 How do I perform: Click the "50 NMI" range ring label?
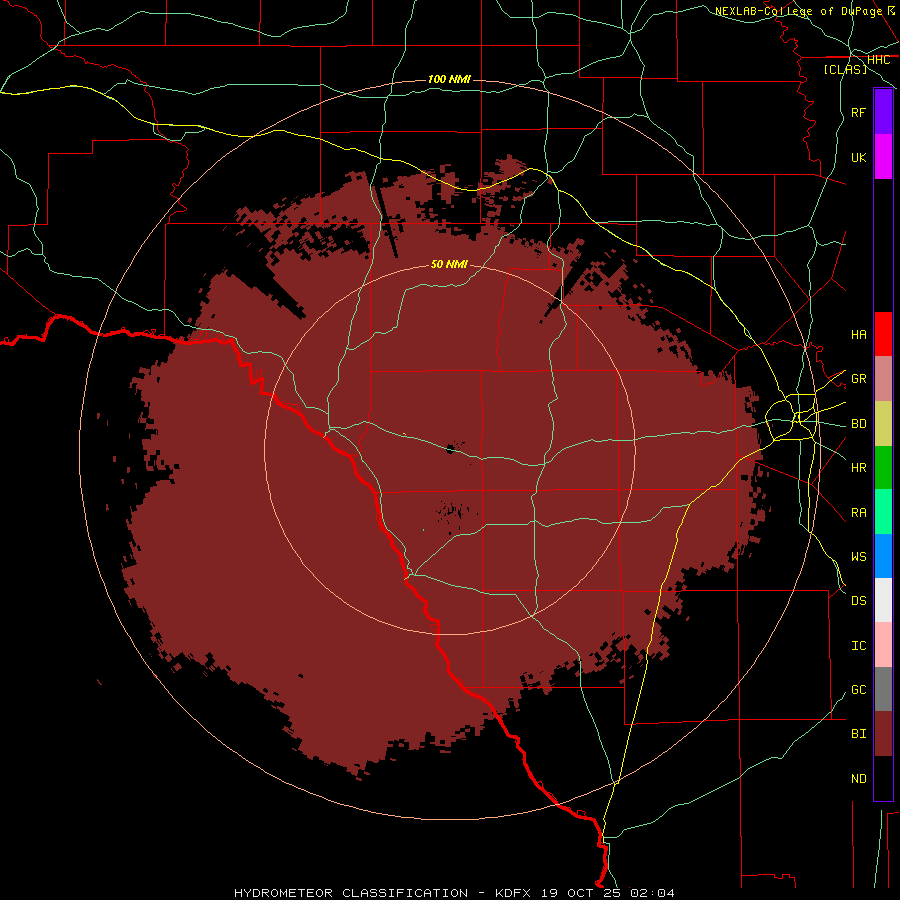point(449,264)
